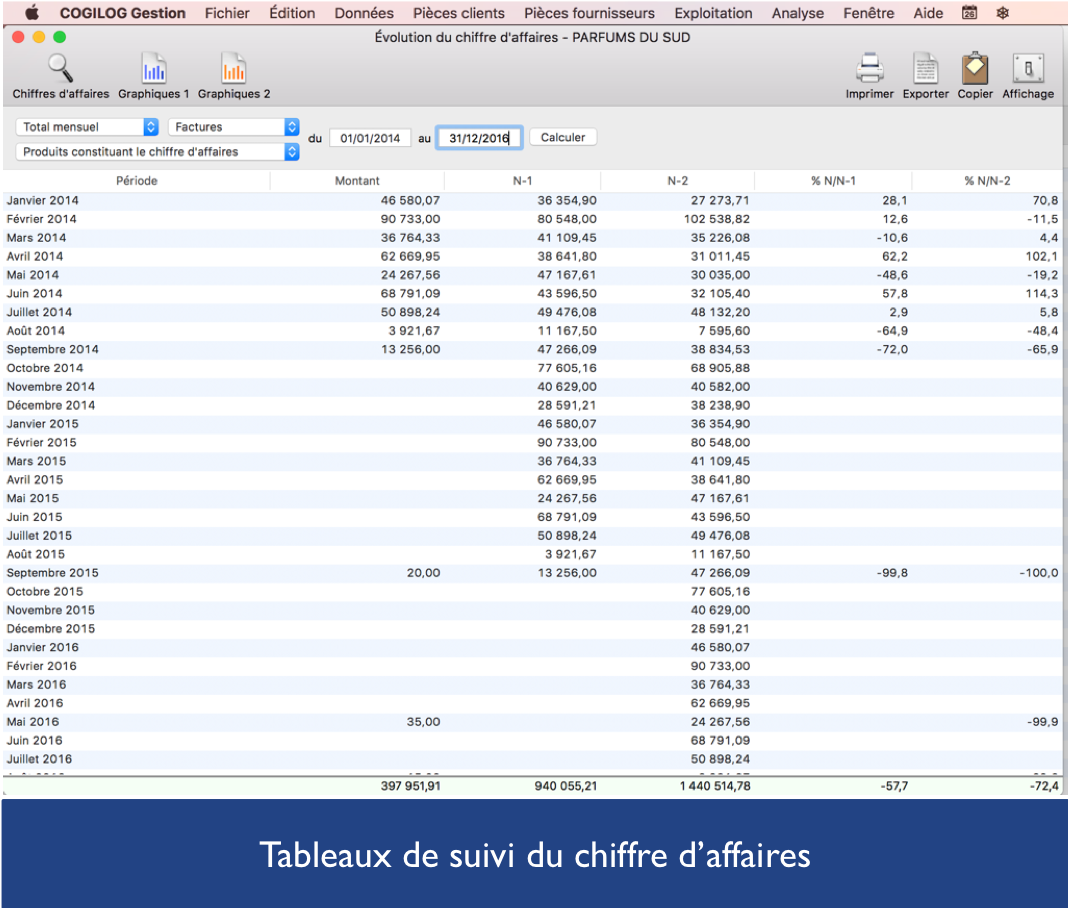Open the Fenêtre menu
The height and width of the screenshot is (908, 1068).
coord(868,13)
